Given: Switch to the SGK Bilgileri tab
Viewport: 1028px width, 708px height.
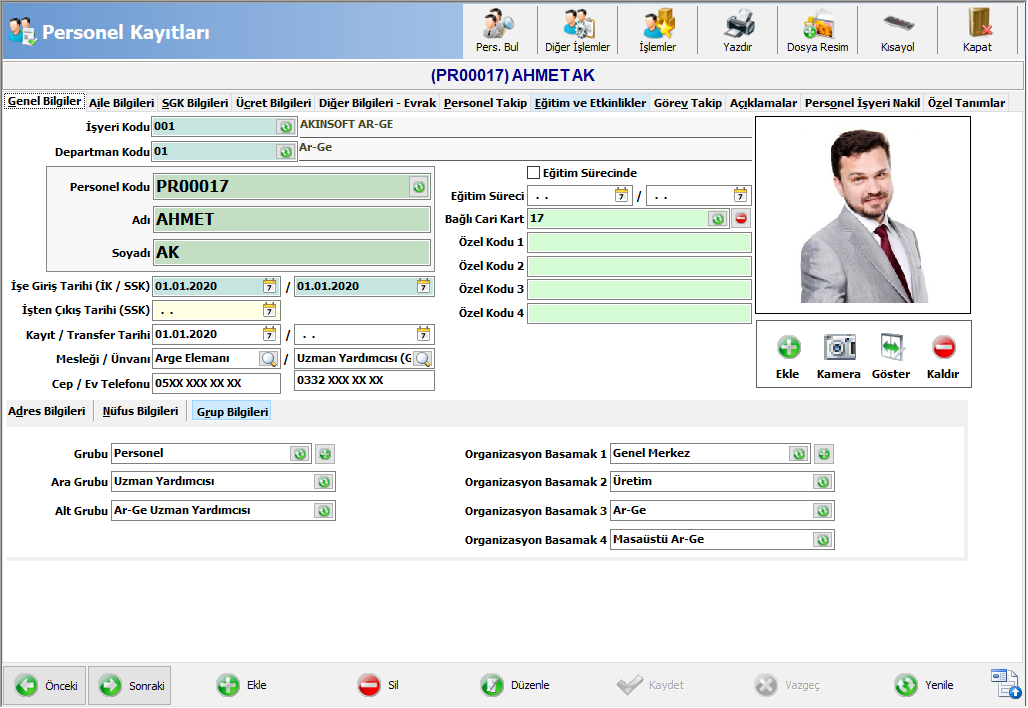Looking at the screenshot, I should (x=194, y=103).
